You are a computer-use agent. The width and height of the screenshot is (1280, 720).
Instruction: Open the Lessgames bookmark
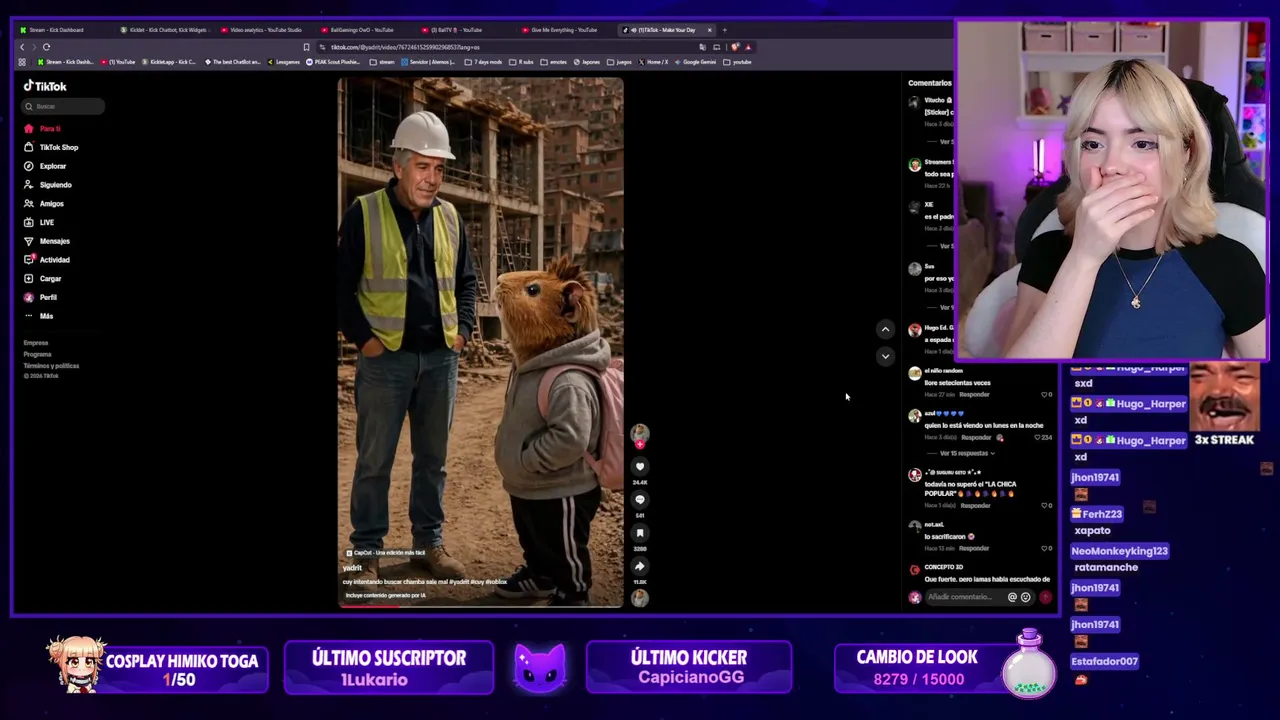pos(284,62)
